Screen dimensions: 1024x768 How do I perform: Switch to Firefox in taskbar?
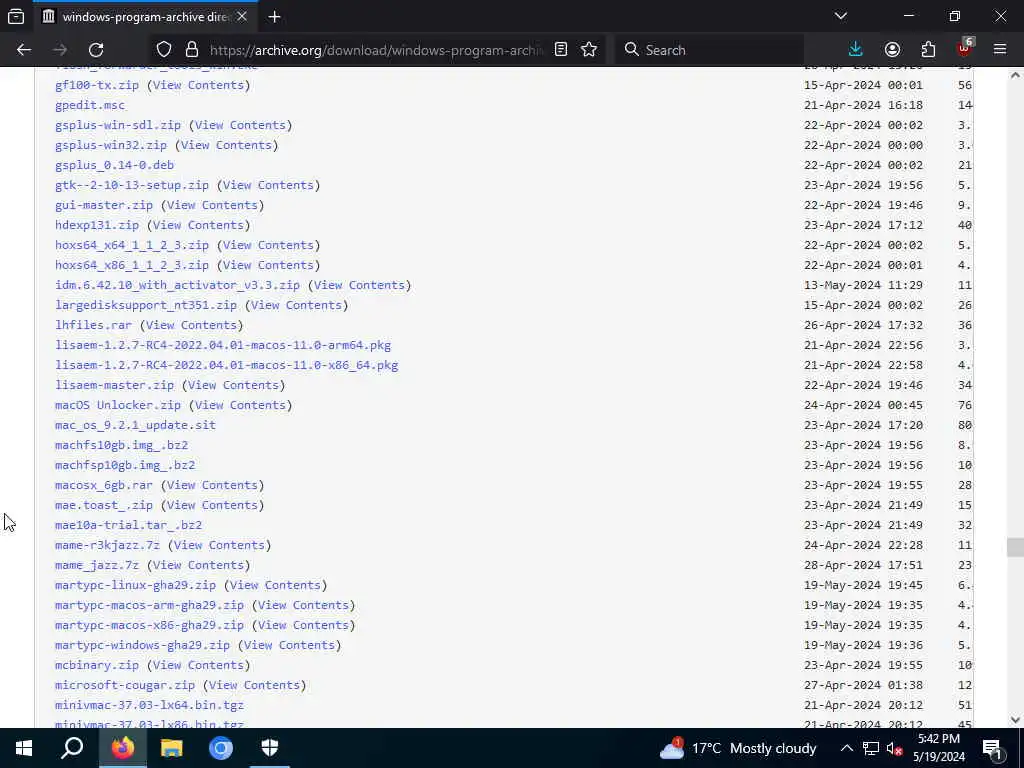click(x=123, y=748)
